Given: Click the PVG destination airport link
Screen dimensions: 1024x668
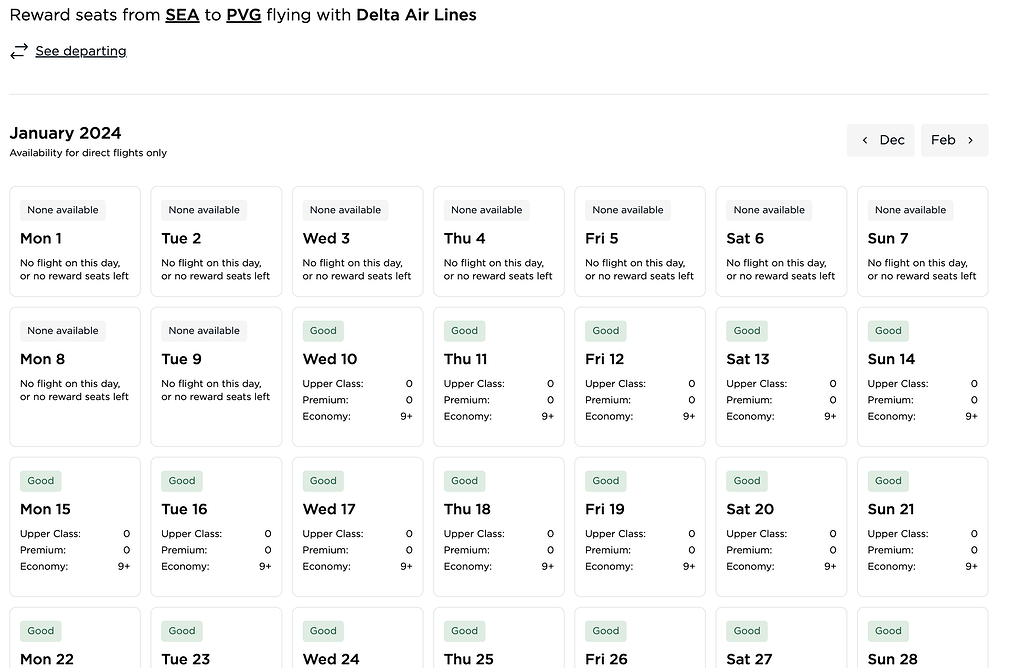Looking at the screenshot, I should click(243, 15).
